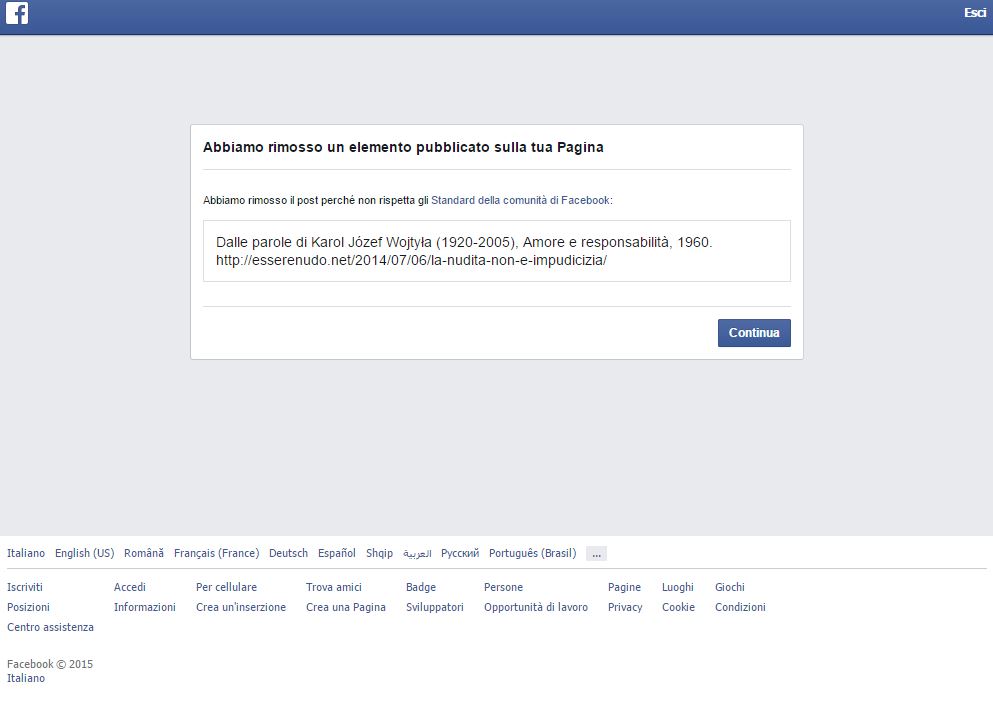Open the Crea una Pagina footer link

346,607
